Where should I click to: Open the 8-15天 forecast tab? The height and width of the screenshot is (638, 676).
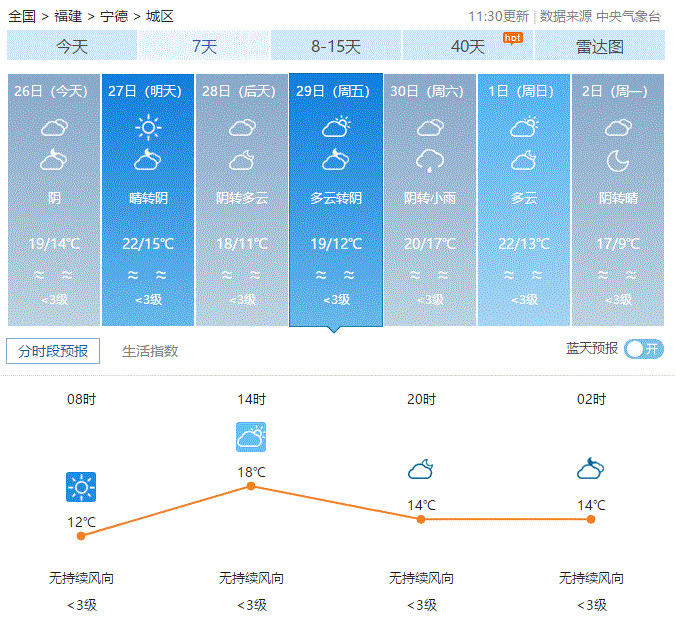[x=336, y=45]
